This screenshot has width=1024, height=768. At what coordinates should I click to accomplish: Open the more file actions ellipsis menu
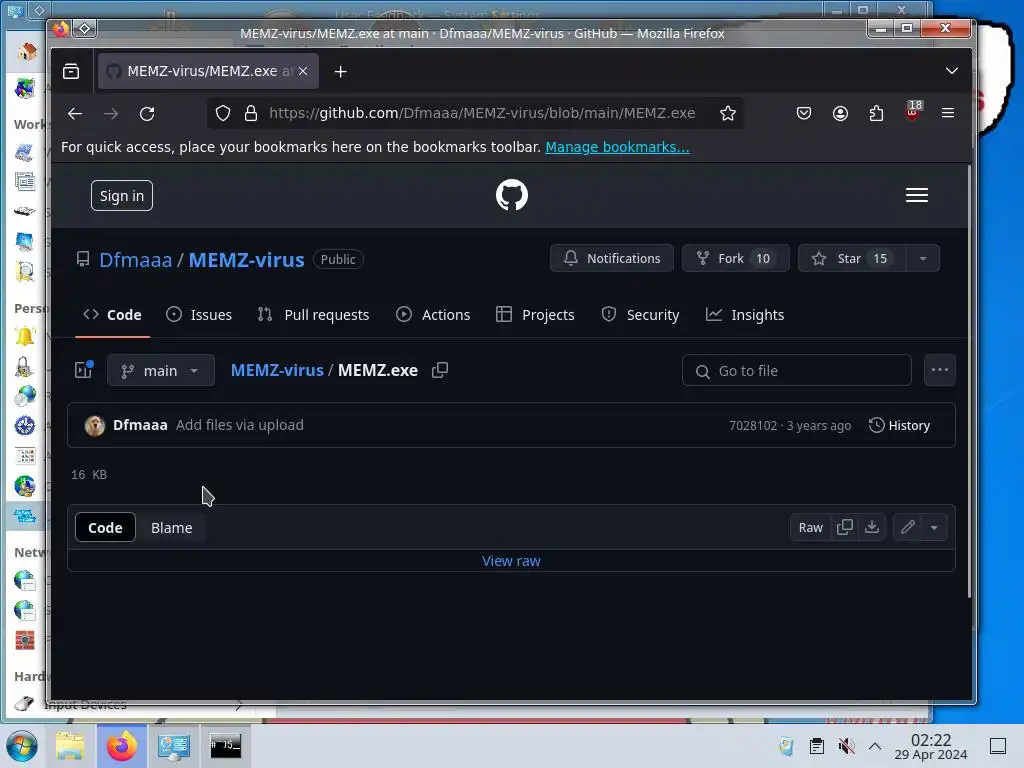click(x=940, y=370)
